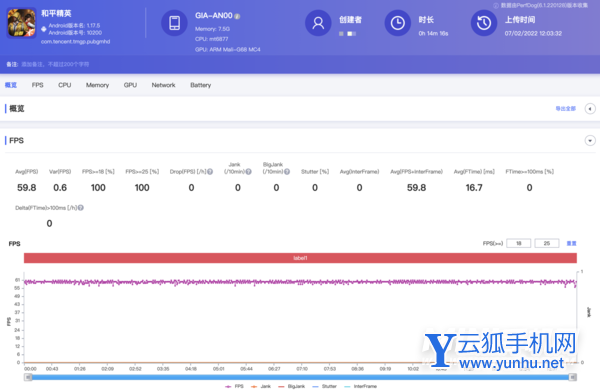The height and width of the screenshot is (390, 600).
Task: Click help icon next to Jank (/10min)
Action: click(x=249, y=171)
